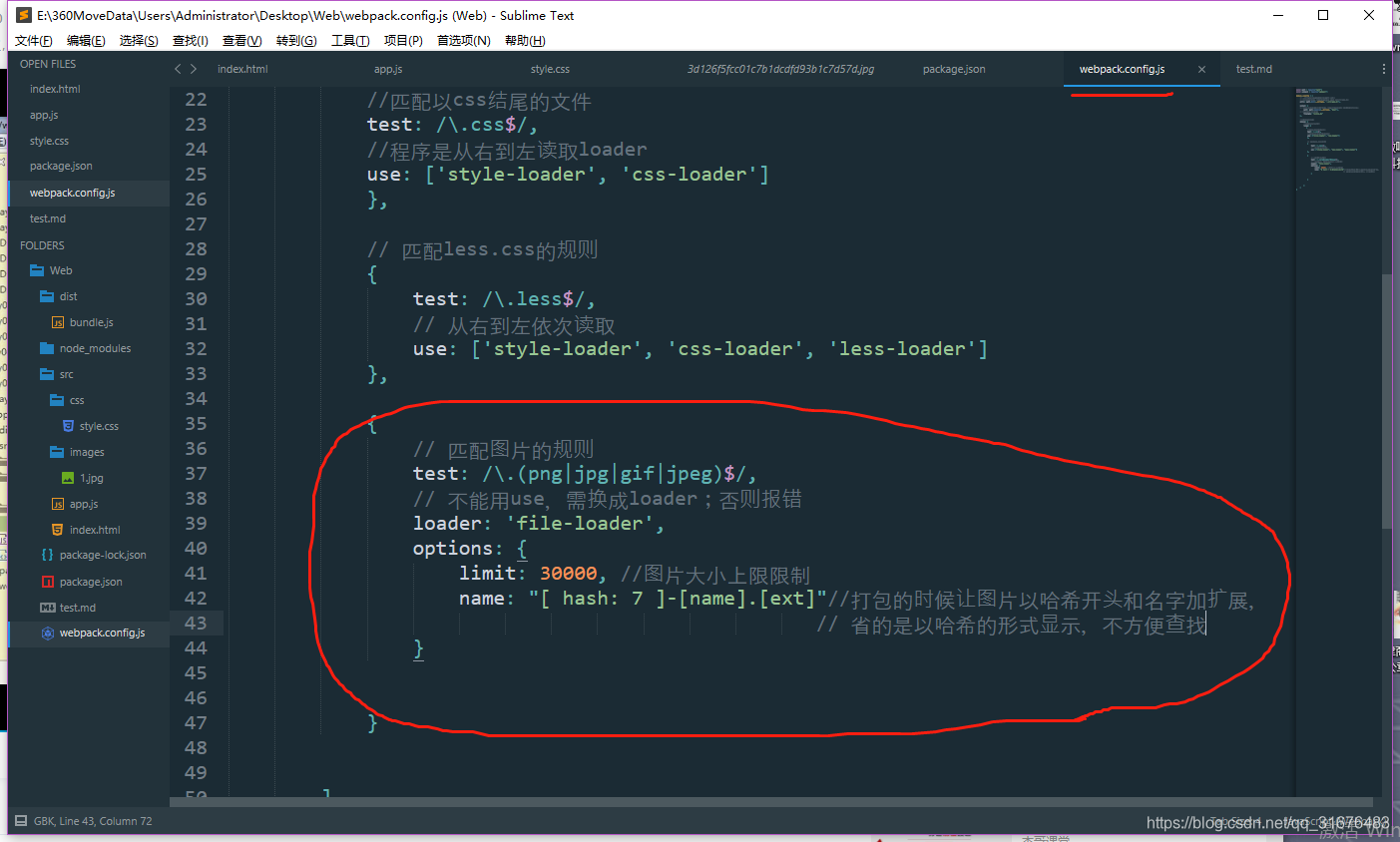Click the OPEN FILES section header
Viewport: 1400px width, 842px height.
click(x=48, y=64)
